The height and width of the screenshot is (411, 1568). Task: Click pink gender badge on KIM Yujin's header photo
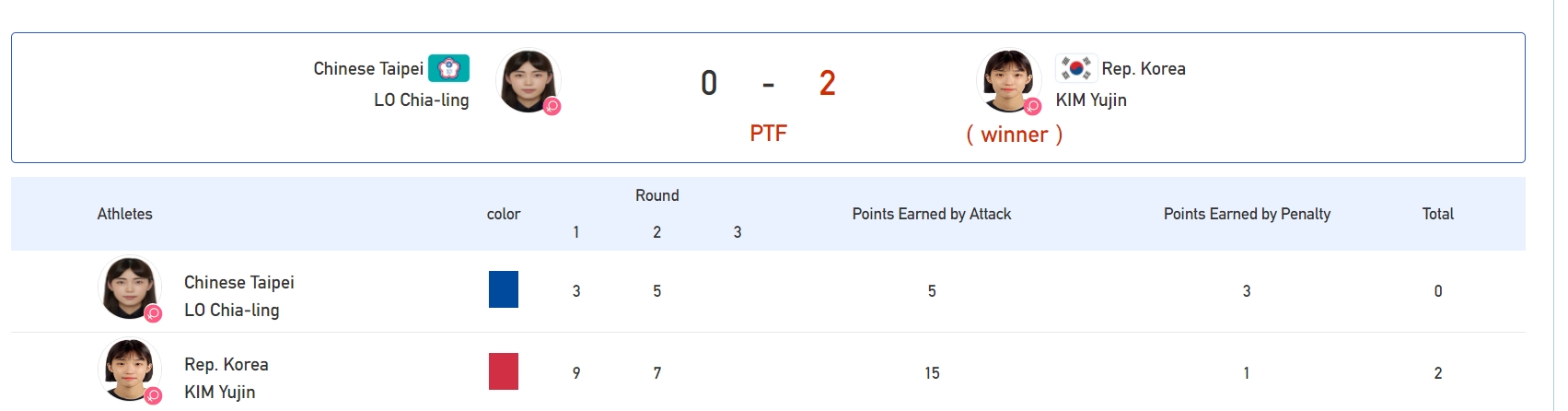(x=1032, y=106)
